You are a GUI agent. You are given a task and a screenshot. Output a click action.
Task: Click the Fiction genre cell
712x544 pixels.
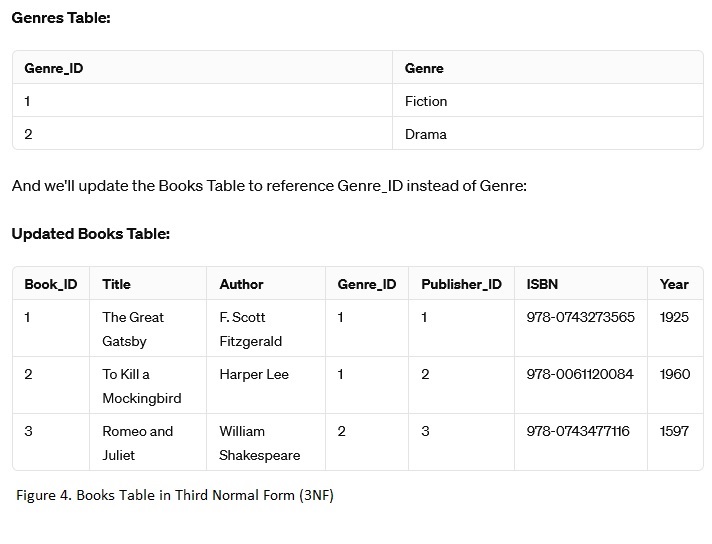(426, 101)
